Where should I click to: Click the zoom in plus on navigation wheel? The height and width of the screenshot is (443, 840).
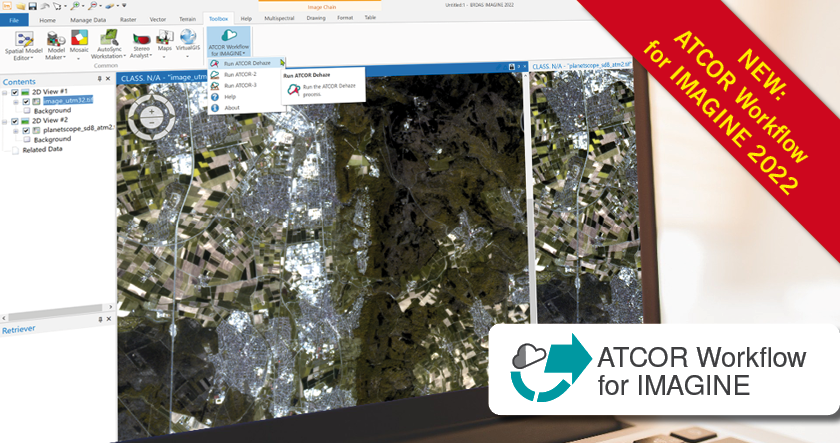152,111
